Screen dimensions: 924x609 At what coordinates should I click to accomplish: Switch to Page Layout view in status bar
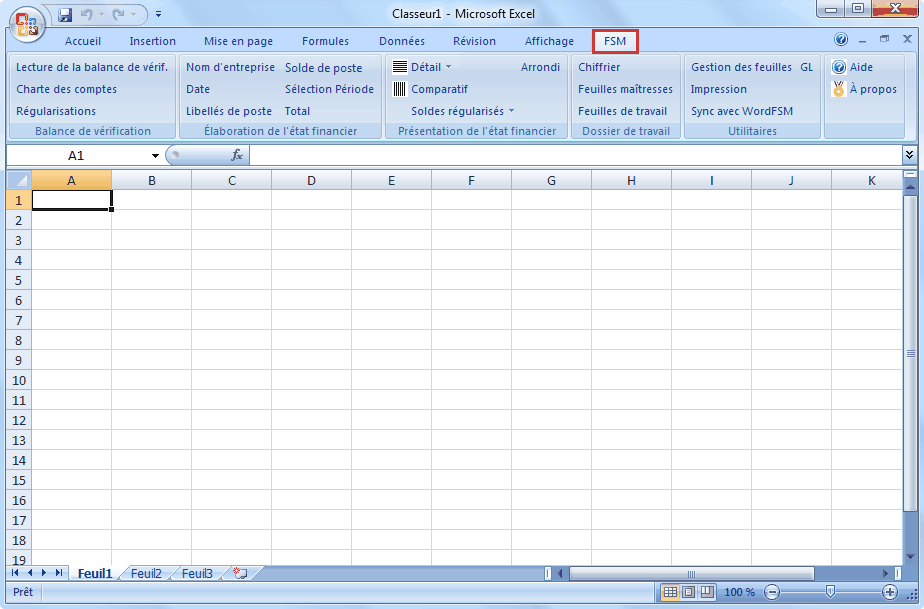688,592
